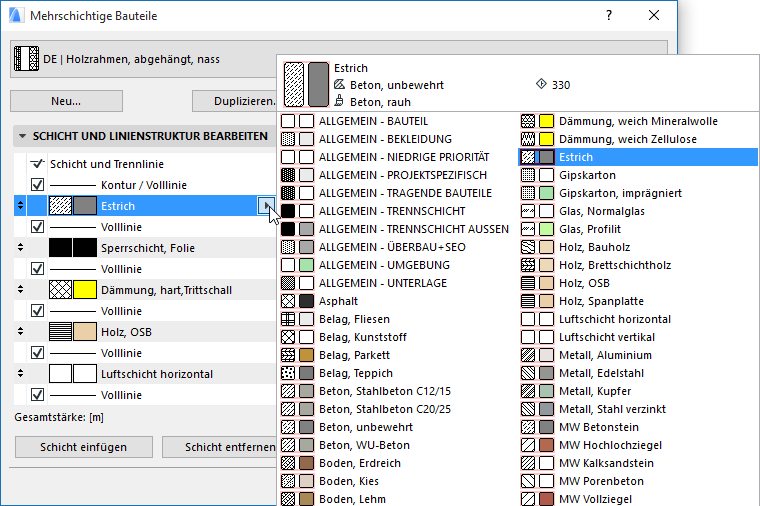Click the dotted icon of Gipskarton, imprägniert

[528, 193]
